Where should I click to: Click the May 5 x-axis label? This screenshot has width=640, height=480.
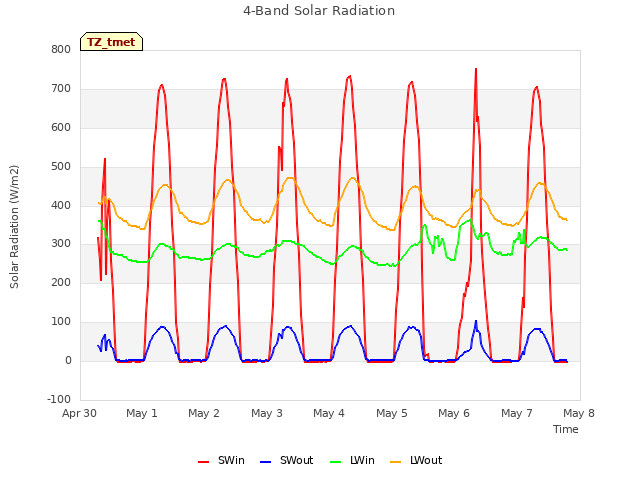[x=391, y=413]
